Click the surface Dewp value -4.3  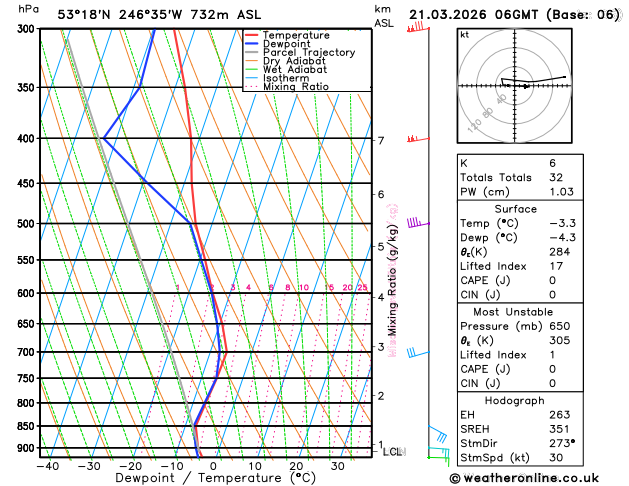562,237
